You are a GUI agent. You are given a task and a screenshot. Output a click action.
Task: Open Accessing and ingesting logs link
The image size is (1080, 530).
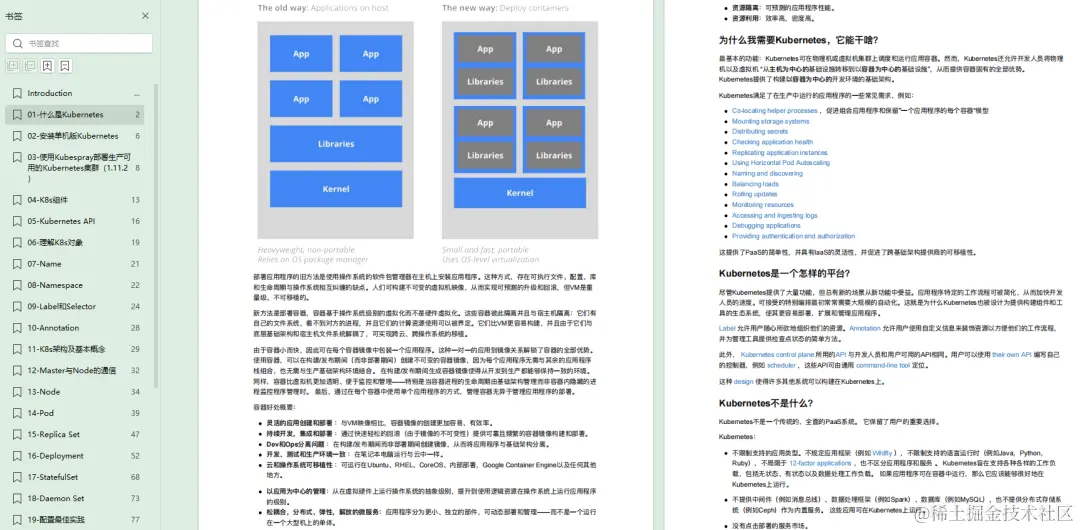click(x=774, y=215)
